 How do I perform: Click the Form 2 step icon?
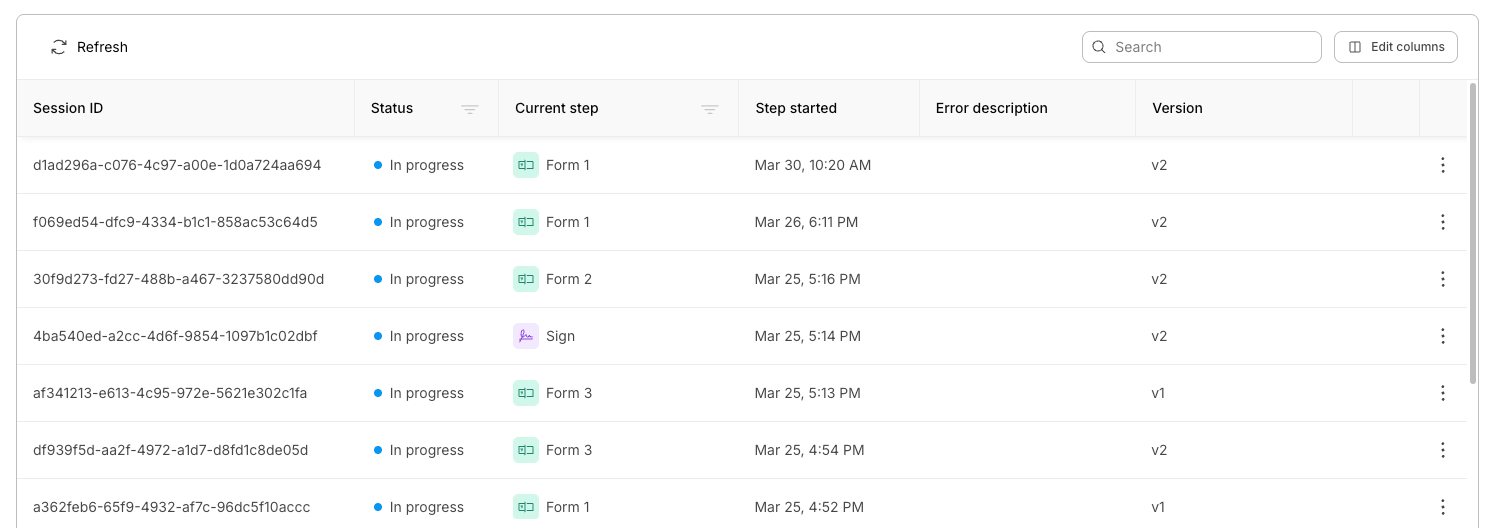[x=526, y=279]
